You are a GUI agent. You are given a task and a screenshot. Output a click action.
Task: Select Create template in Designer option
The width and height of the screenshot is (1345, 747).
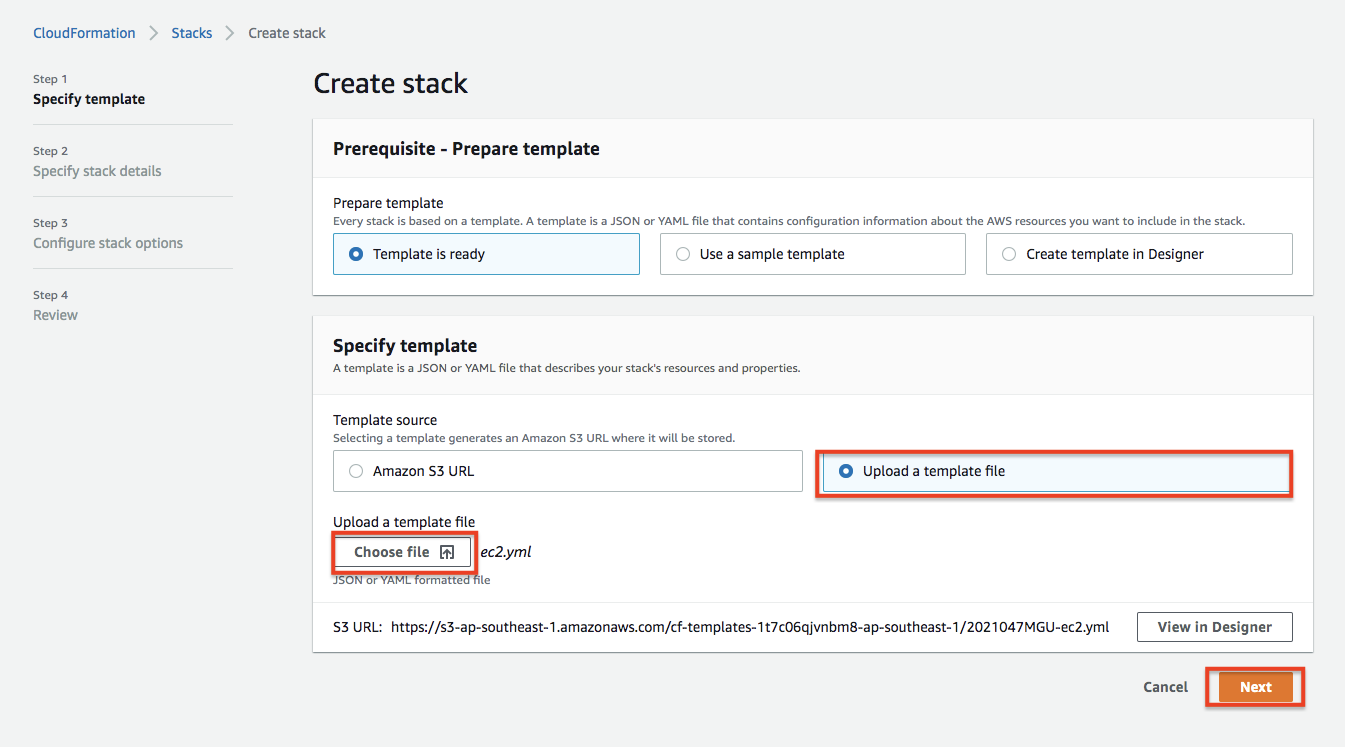click(1139, 254)
